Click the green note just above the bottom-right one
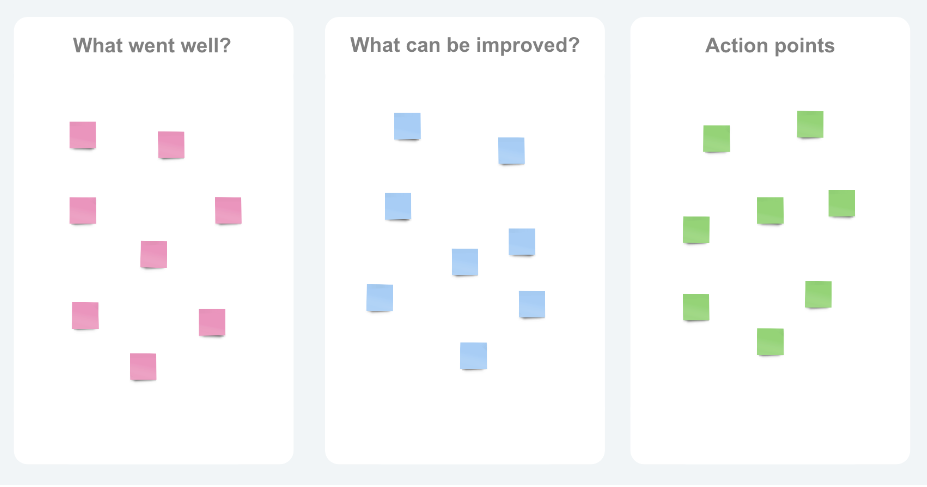 [842, 204]
